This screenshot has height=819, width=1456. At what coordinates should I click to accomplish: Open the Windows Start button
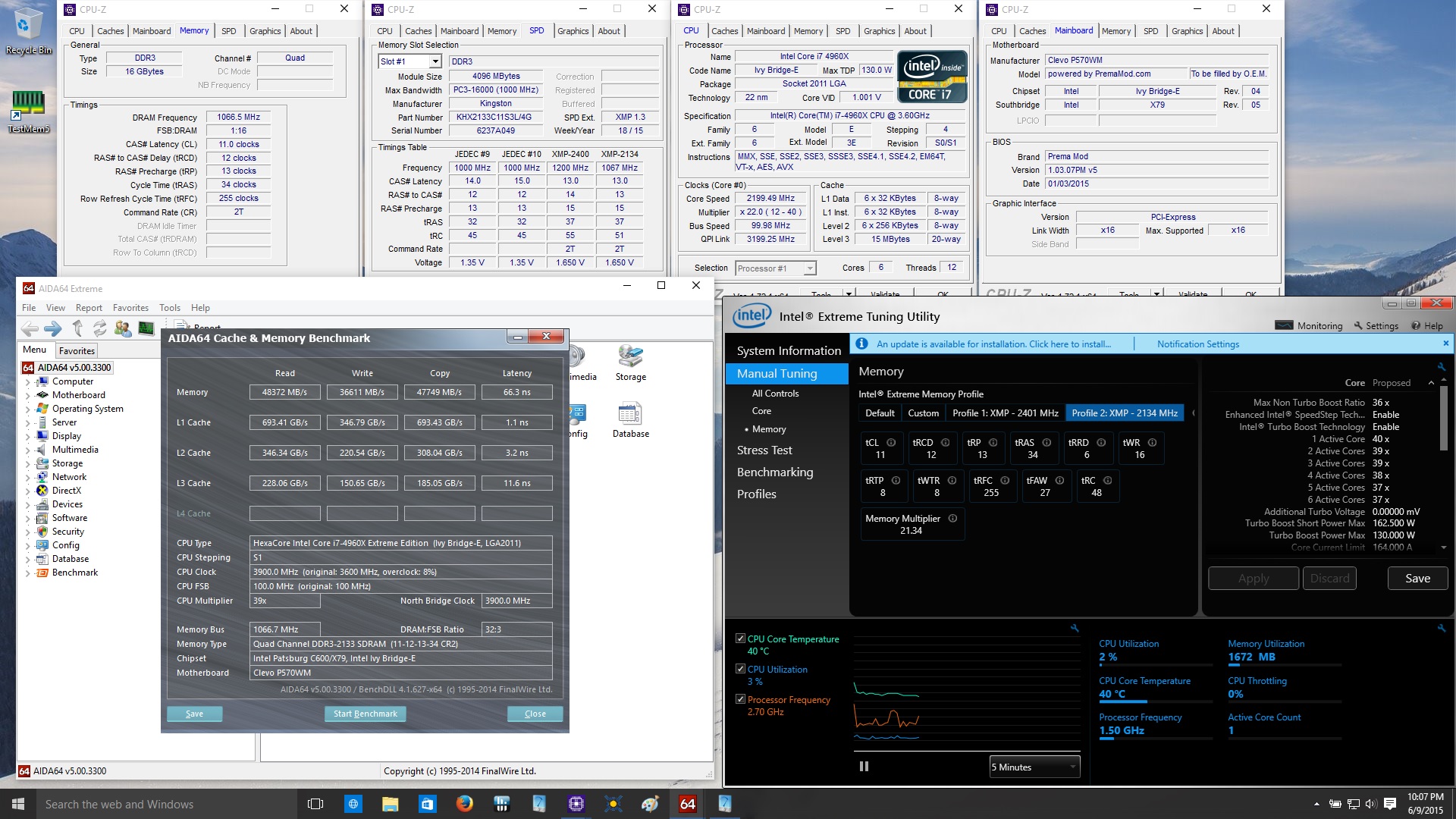click(18, 804)
